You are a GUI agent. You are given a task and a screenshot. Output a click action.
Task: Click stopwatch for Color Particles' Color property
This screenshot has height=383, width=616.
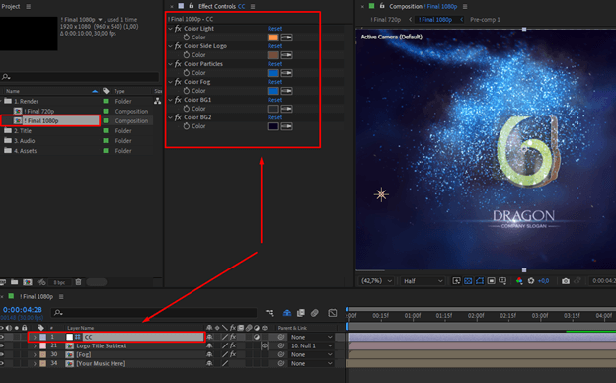click(x=187, y=73)
